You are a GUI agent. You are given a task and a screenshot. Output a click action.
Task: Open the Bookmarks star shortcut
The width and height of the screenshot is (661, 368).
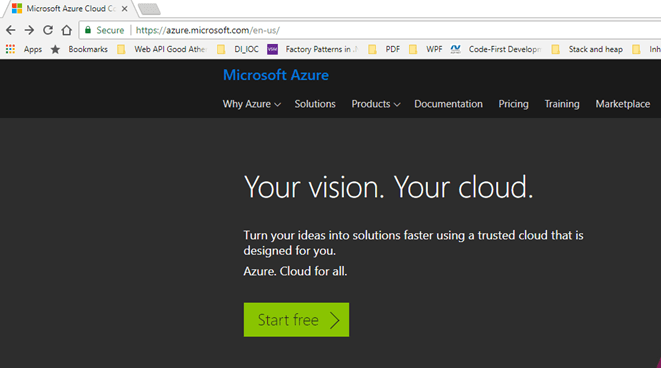point(79,49)
